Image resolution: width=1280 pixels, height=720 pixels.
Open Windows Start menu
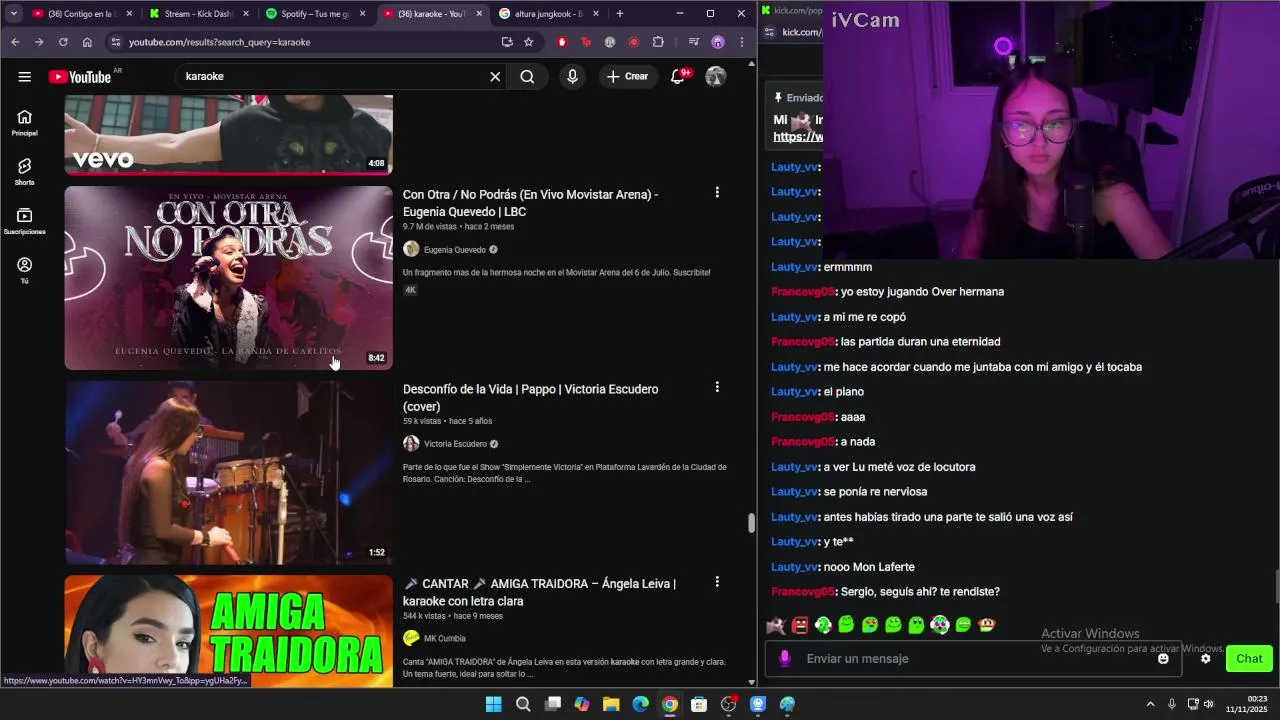(493, 704)
